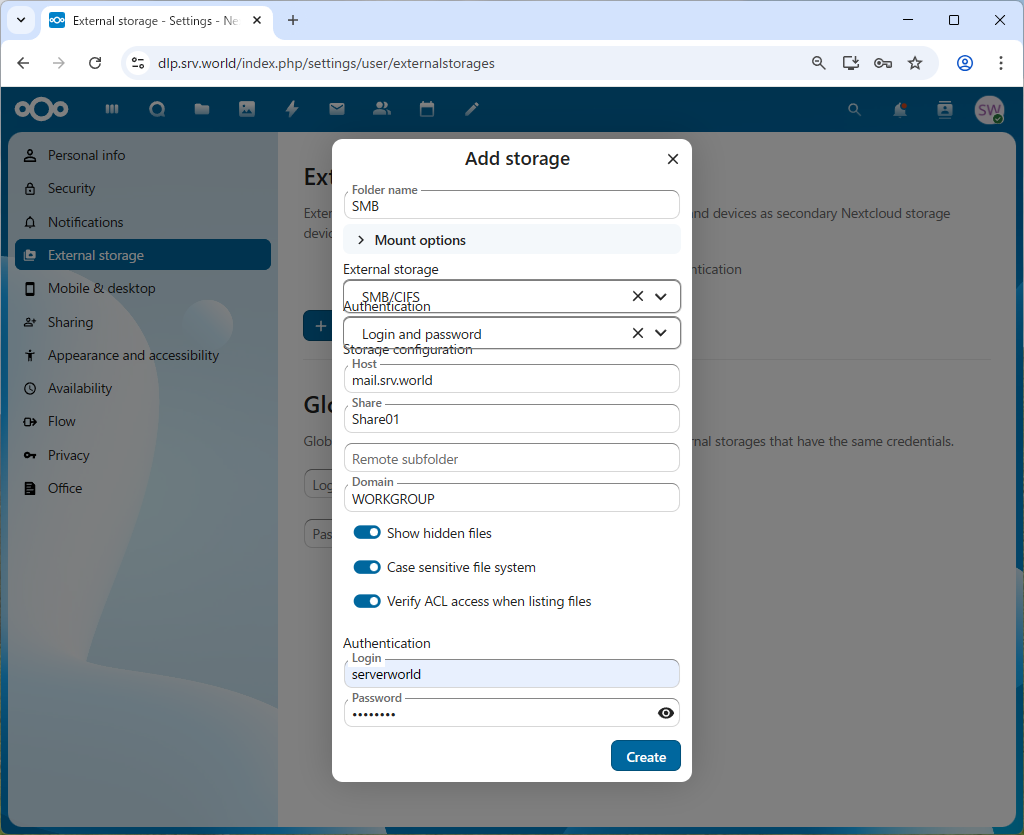Screen dimensions: 1024x835
Task: Select External storage in sidebar
Action: pyautogui.click(x=143, y=255)
